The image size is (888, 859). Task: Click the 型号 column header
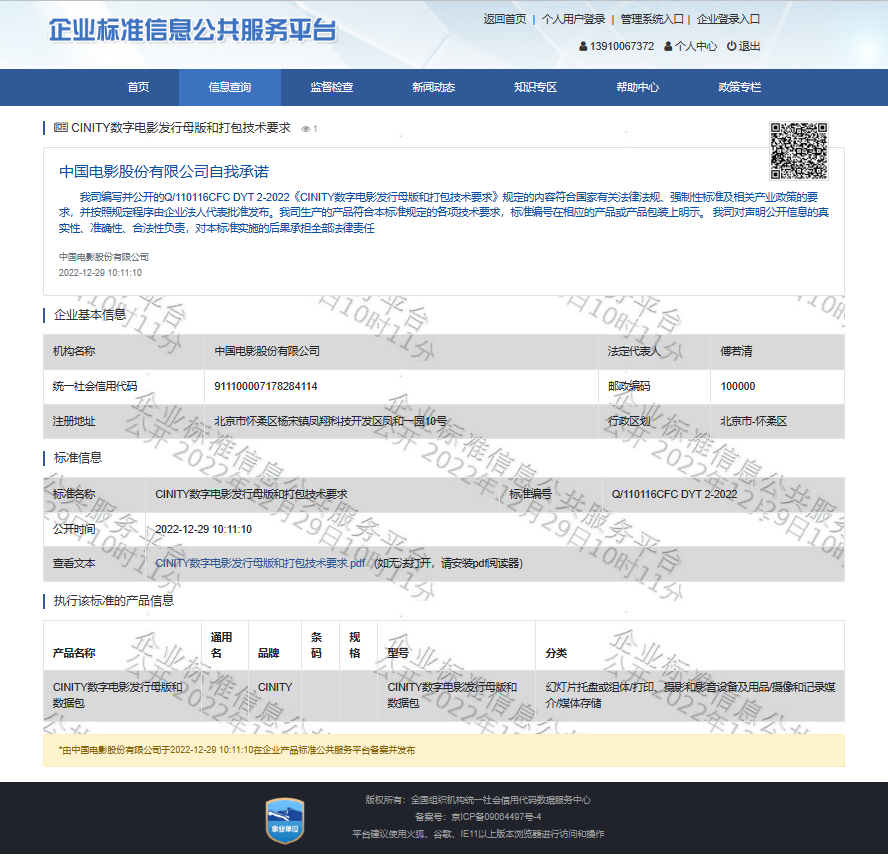398,653
